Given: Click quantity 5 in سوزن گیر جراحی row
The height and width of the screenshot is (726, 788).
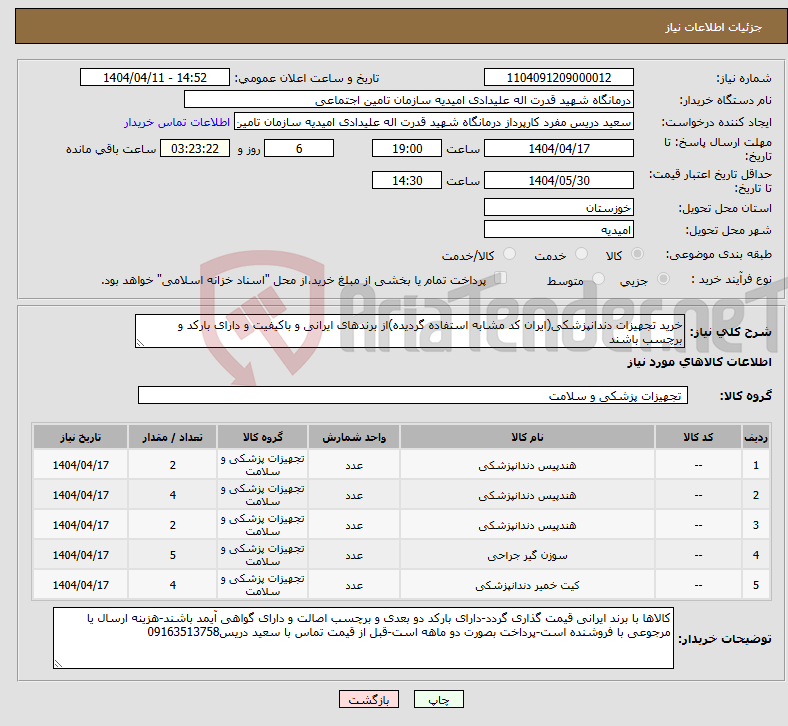Looking at the screenshot, I should (172, 555).
